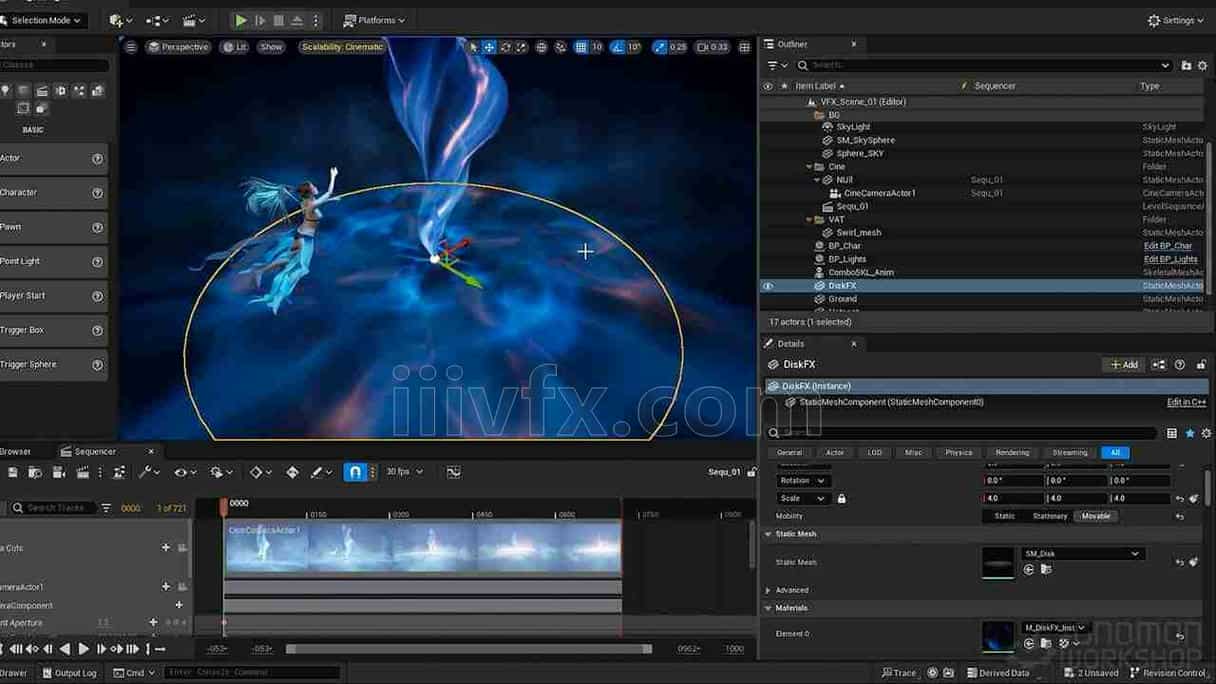Viewport: 1216px width, 684px height.
Task: Open Outliner settings gear icon
Action: [1203, 65]
